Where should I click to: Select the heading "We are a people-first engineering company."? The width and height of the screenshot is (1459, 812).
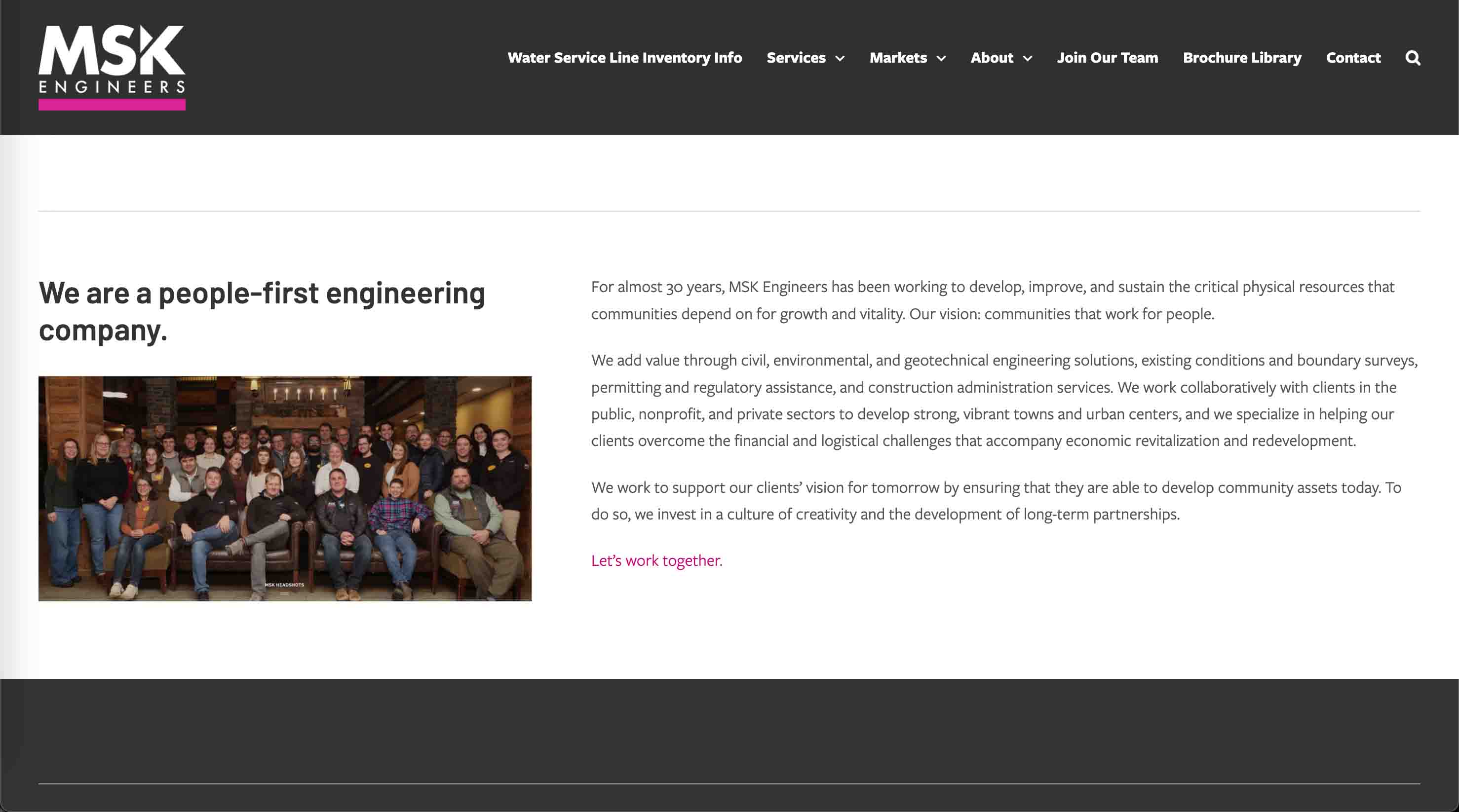(262, 311)
